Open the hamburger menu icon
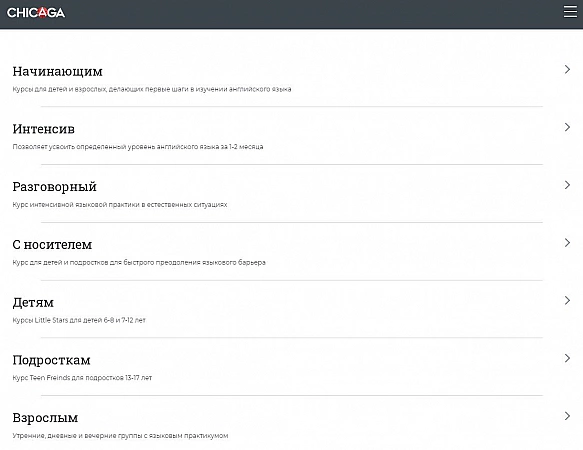The width and height of the screenshot is (583, 450). (x=570, y=12)
